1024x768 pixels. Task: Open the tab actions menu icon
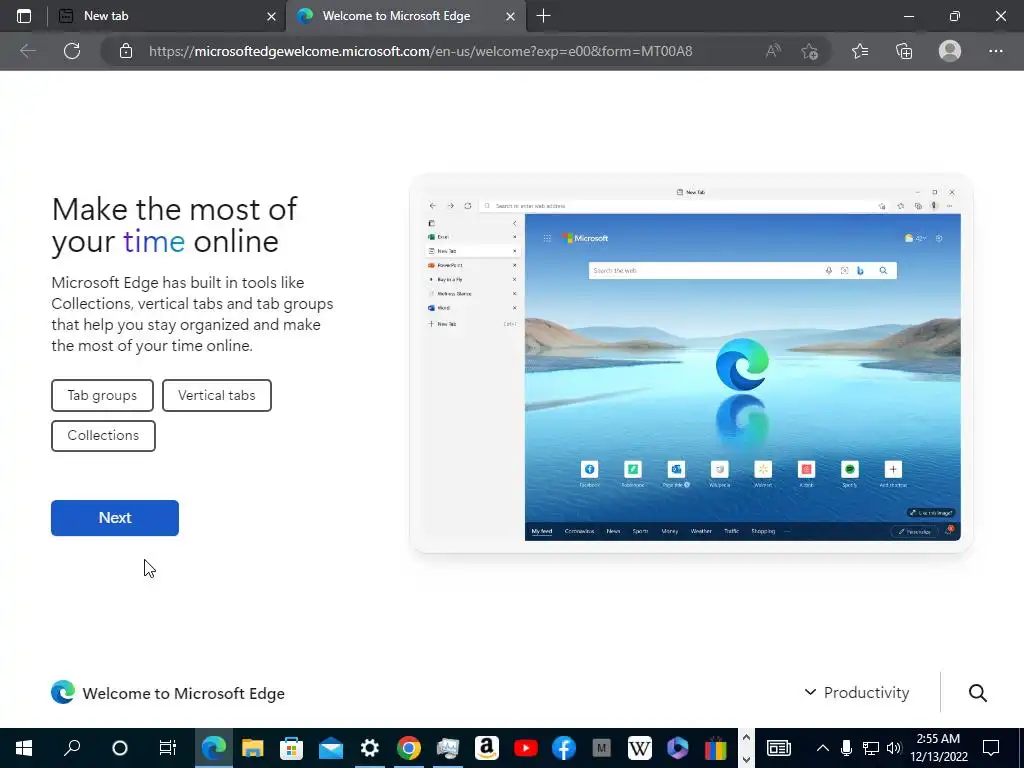click(x=24, y=16)
